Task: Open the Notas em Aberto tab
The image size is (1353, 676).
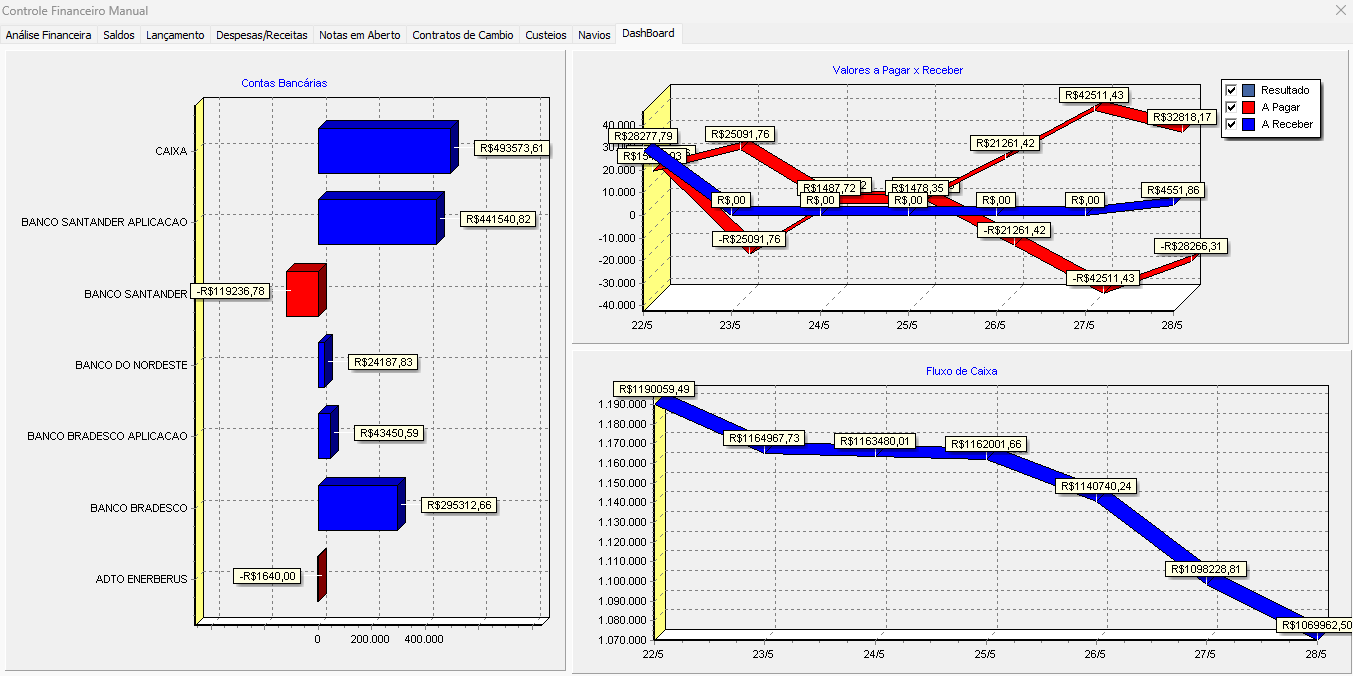Action: (x=360, y=35)
